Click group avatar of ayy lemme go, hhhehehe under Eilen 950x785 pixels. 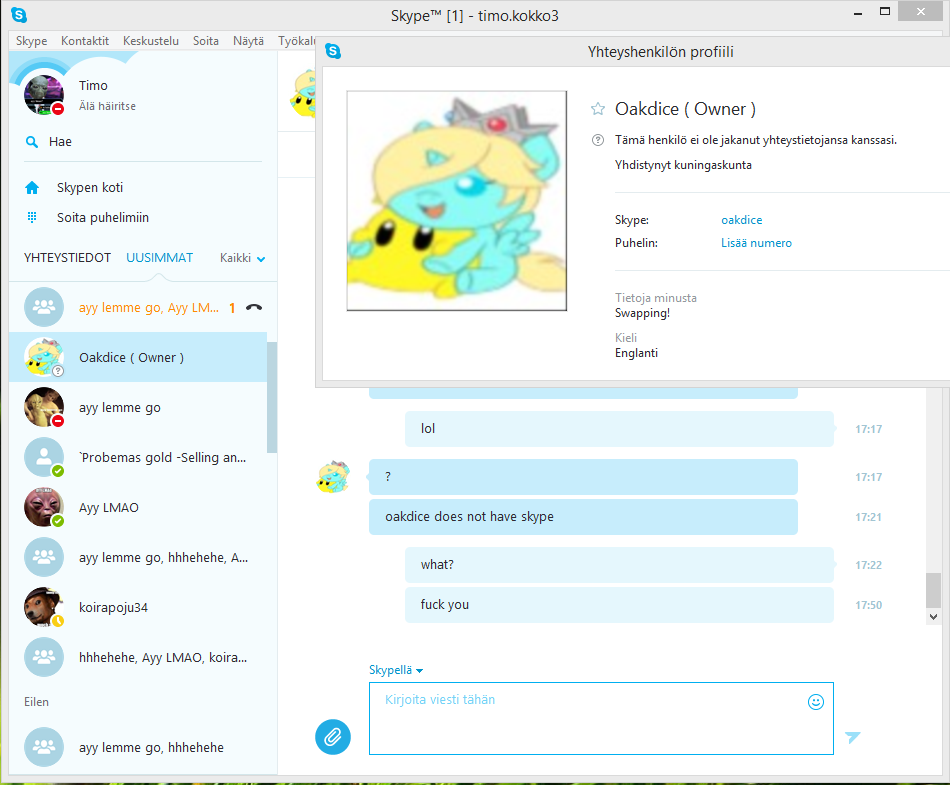pyautogui.click(x=44, y=747)
